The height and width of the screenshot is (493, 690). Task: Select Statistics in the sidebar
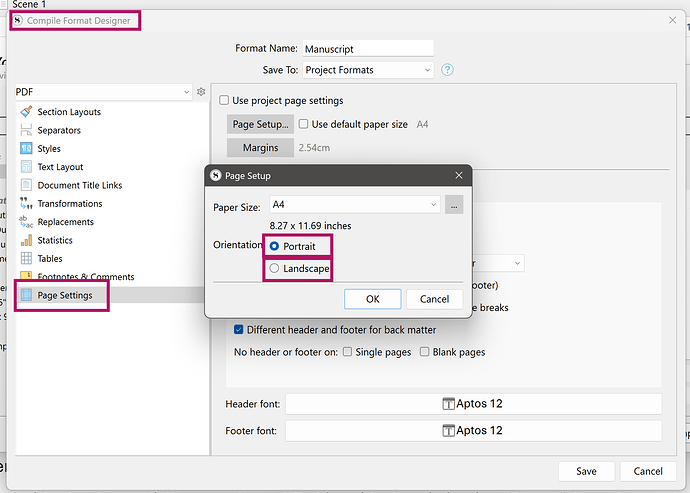tap(55, 240)
